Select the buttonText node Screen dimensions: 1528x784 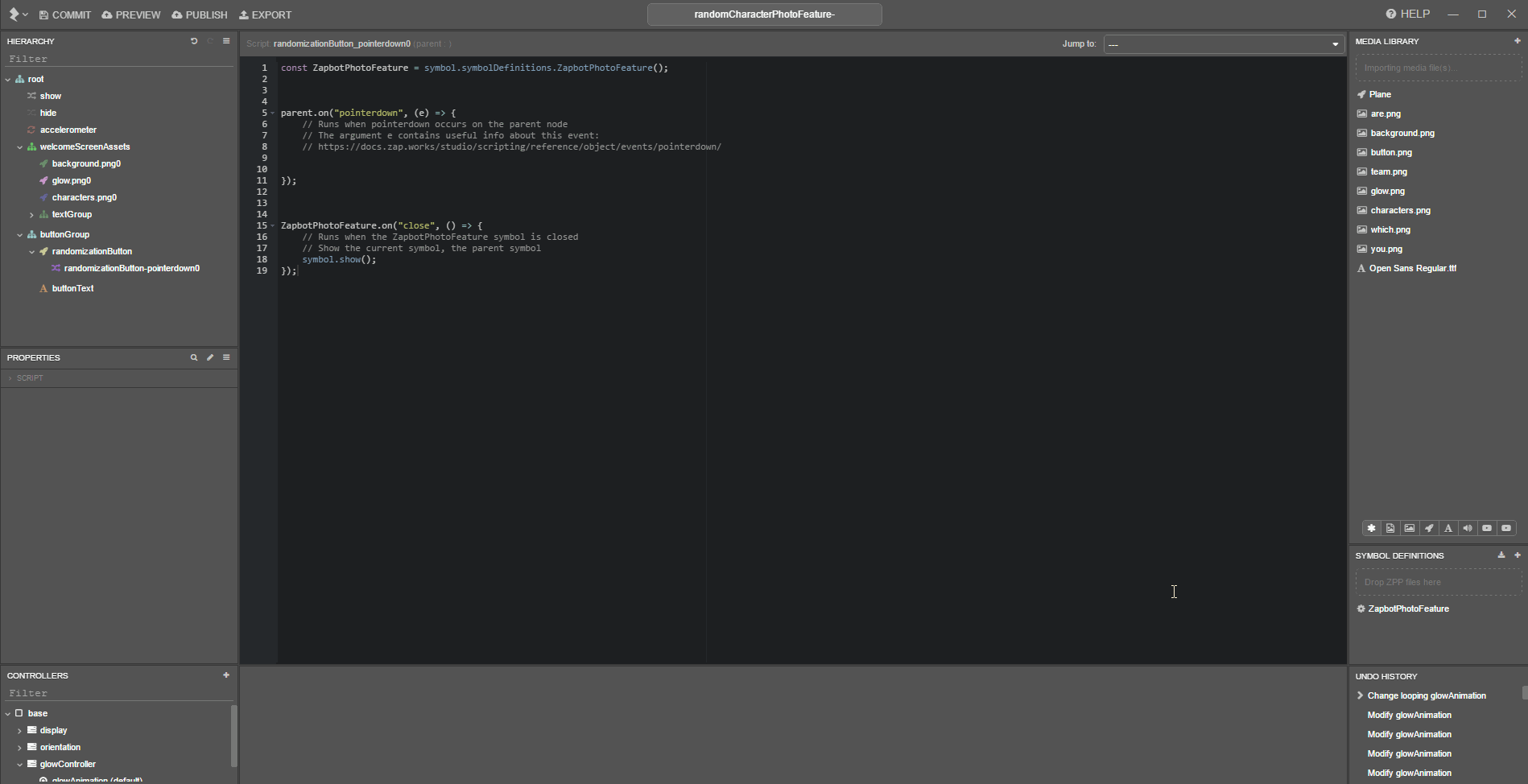pyautogui.click(x=73, y=288)
